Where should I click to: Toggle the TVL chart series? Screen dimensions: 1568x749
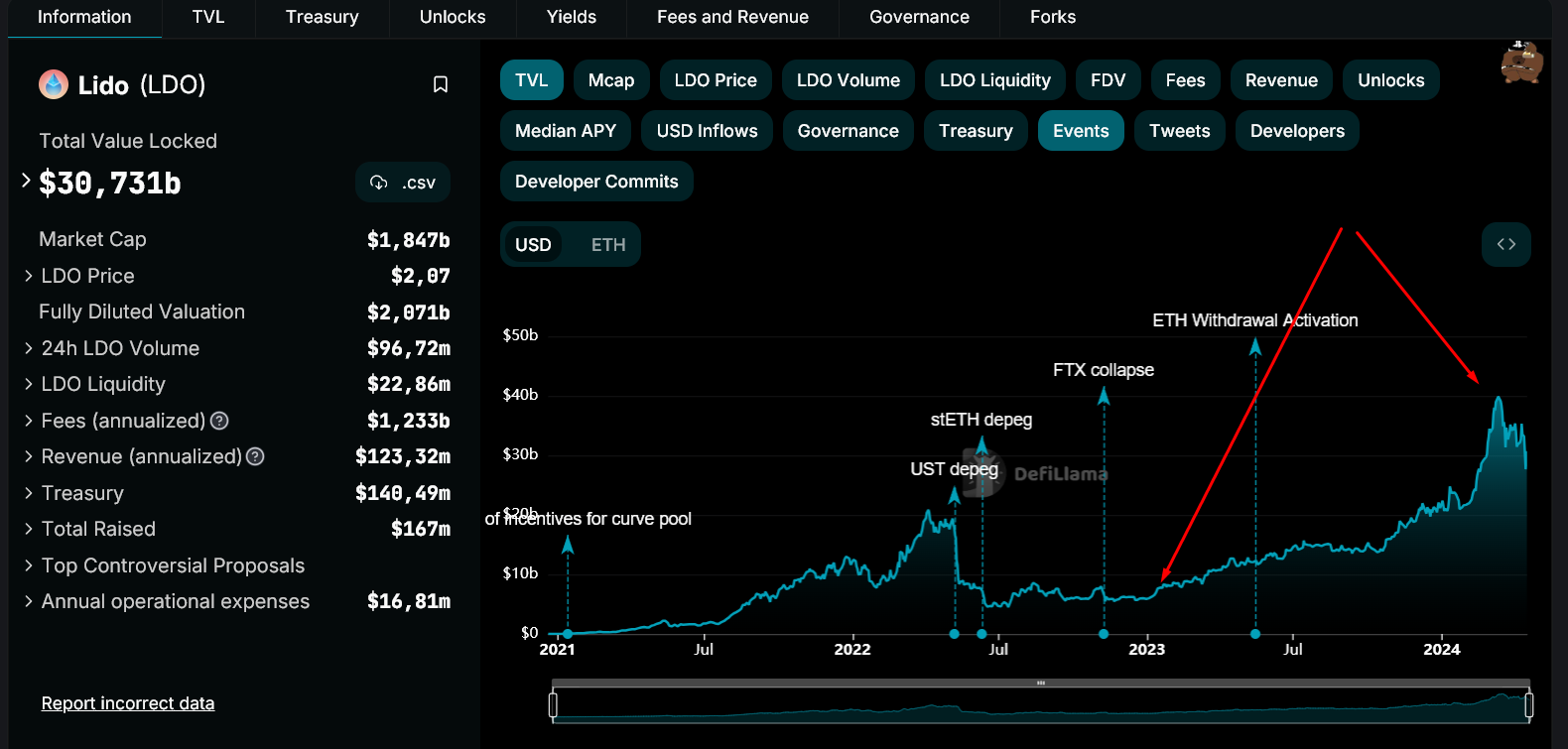532,80
